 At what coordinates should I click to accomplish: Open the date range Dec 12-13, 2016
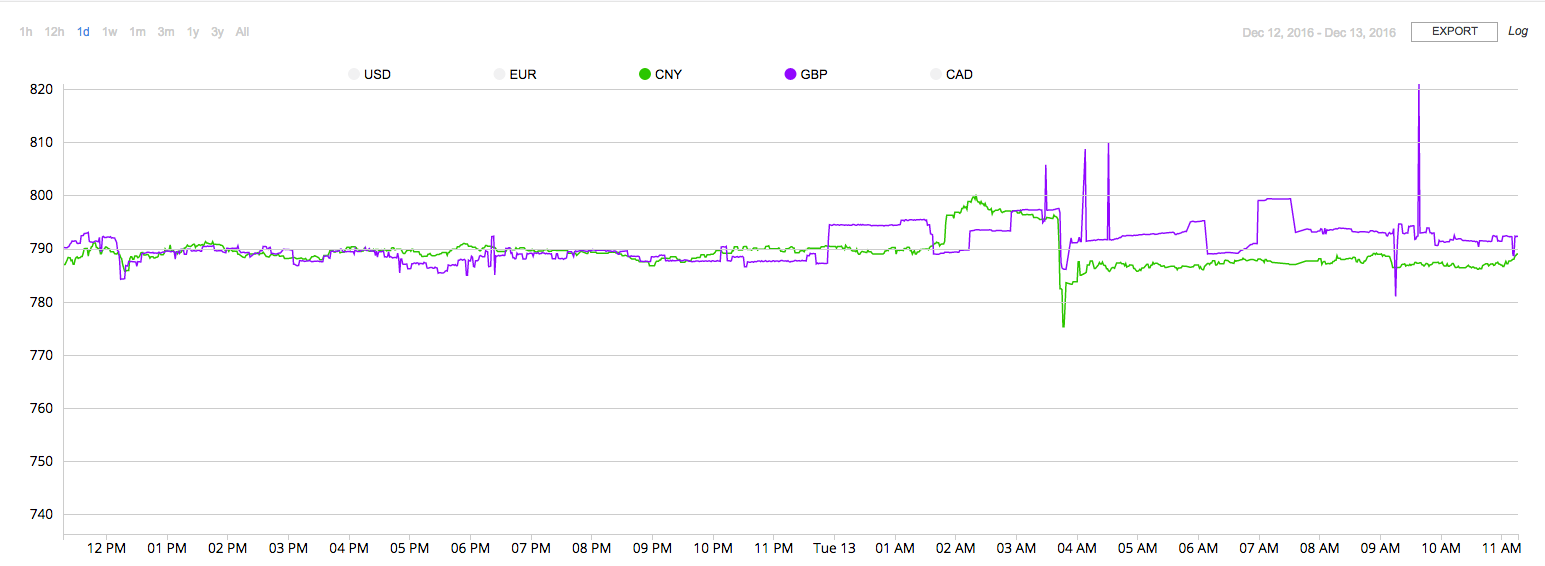click(1318, 33)
